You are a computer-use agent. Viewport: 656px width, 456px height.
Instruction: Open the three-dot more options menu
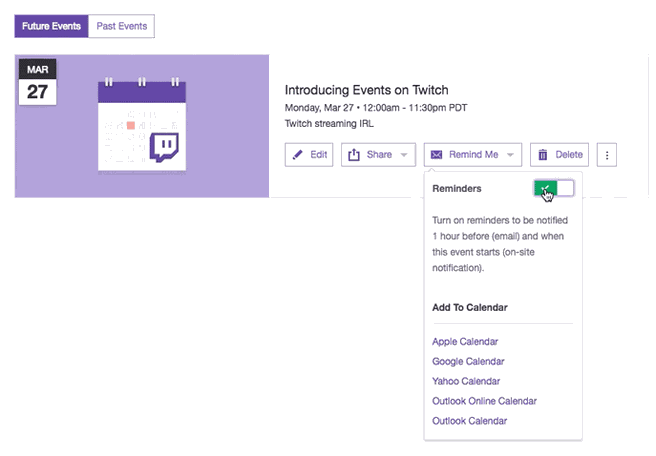point(607,155)
